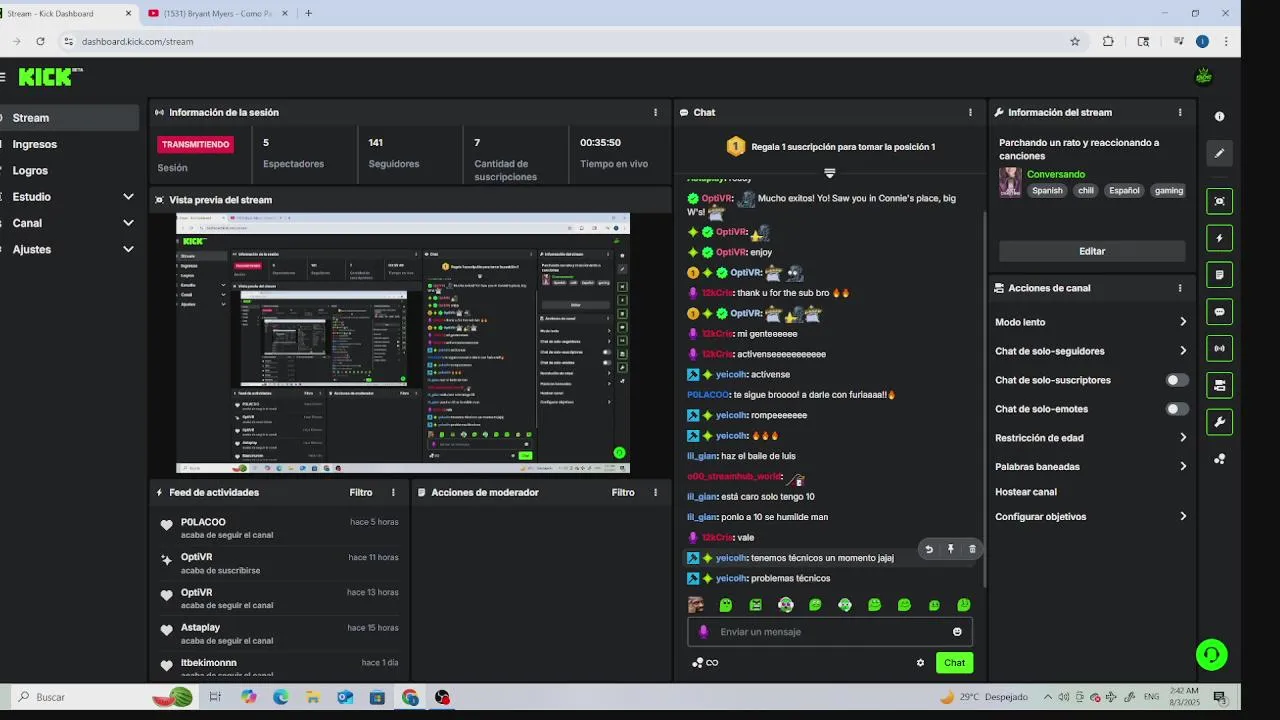Image resolution: width=1280 pixels, height=720 pixels.
Task: Open the taskbar notification center icon
Action: tap(1219, 697)
